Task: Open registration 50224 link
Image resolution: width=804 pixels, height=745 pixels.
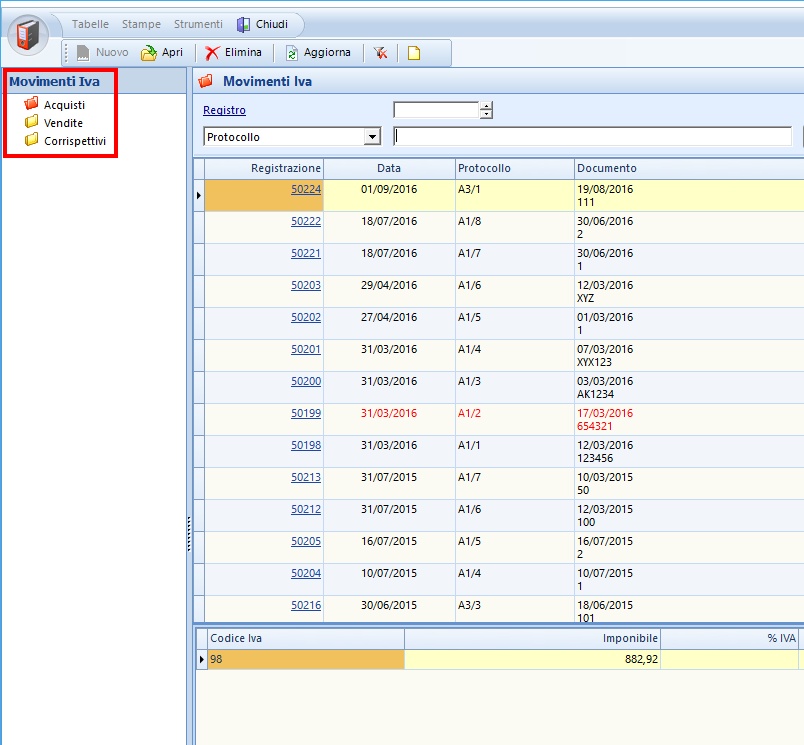Action: click(x=306, y=189)
